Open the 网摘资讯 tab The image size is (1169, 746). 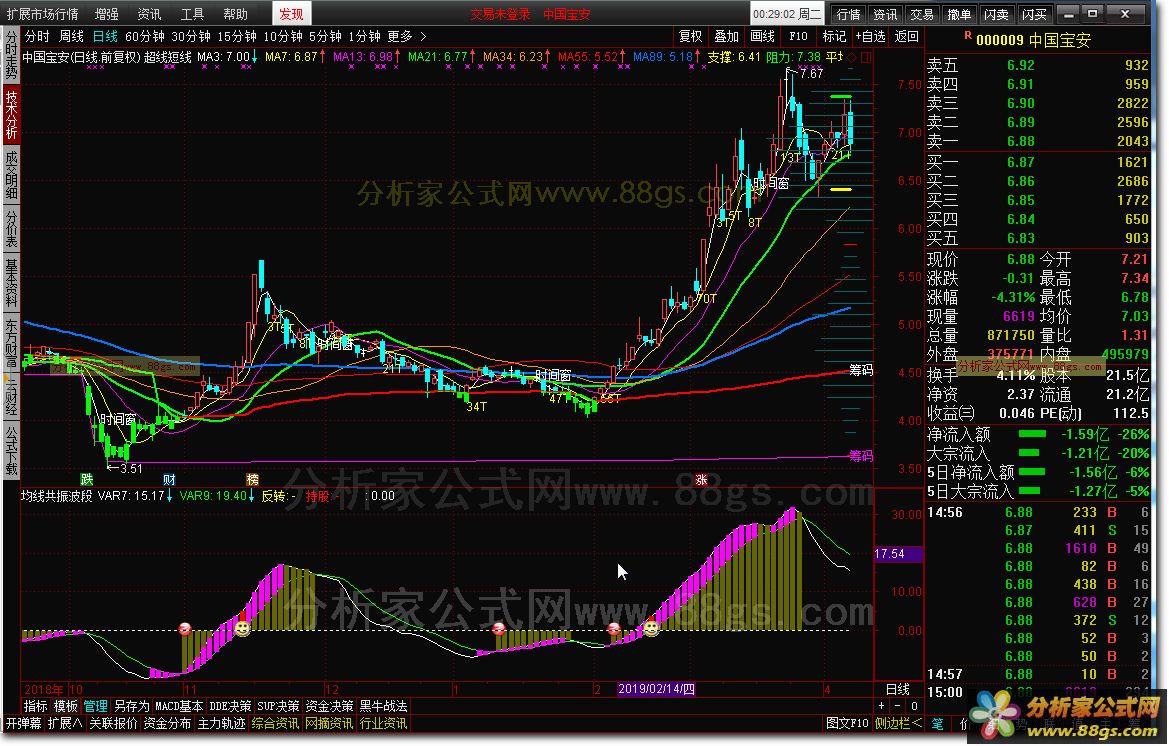pos(329,724)
